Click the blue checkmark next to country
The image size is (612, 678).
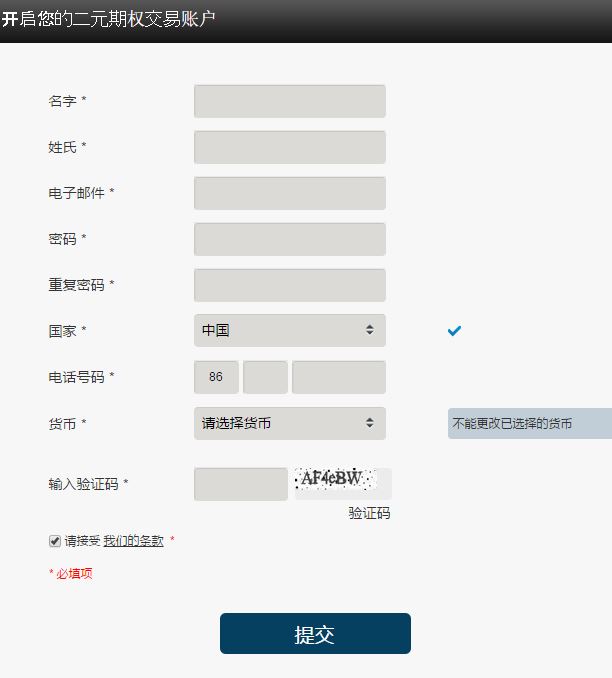[x=454, y=330]
